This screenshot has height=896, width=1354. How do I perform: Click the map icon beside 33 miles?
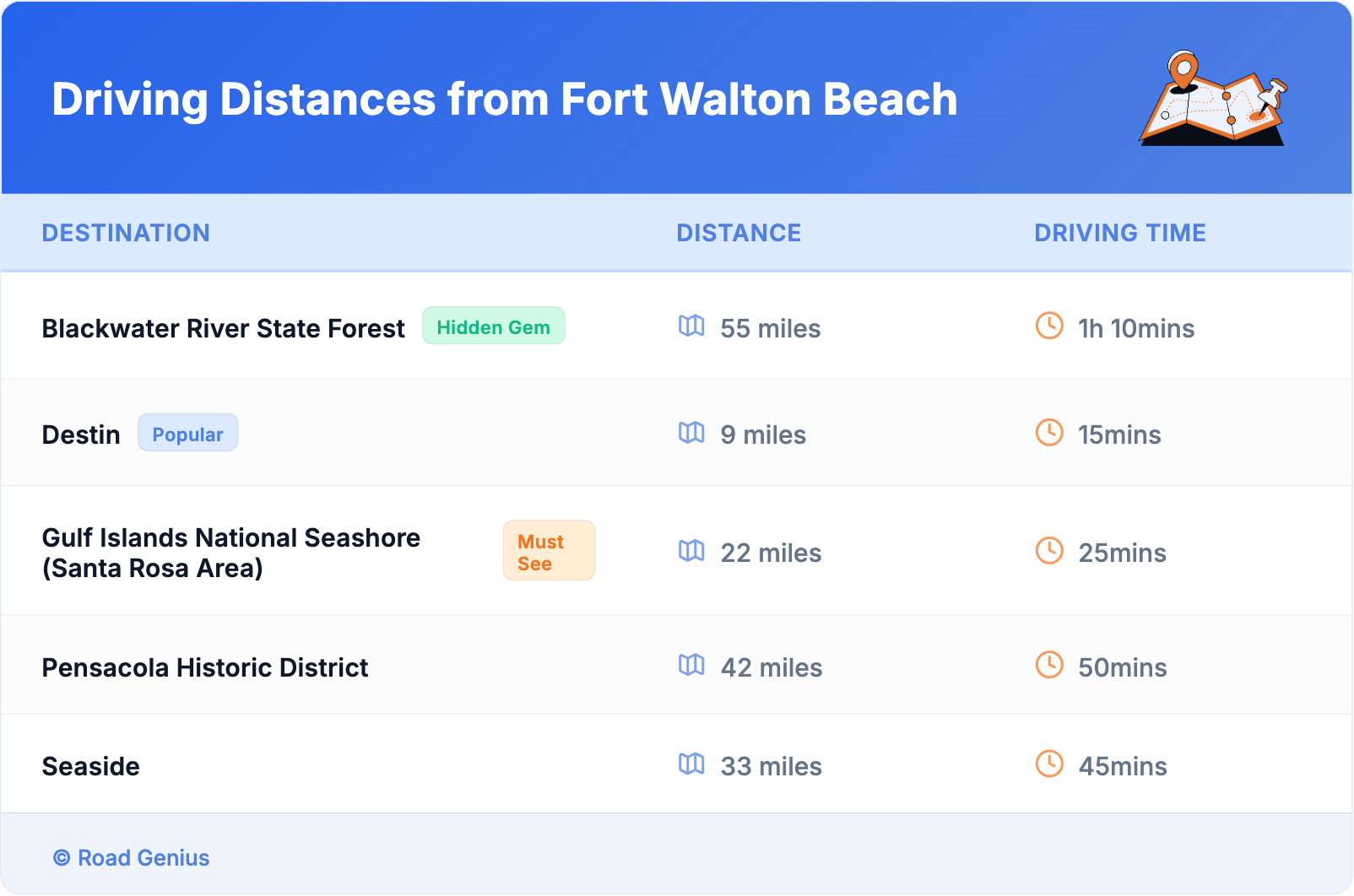pyautogui.click(x=691, y=764)
